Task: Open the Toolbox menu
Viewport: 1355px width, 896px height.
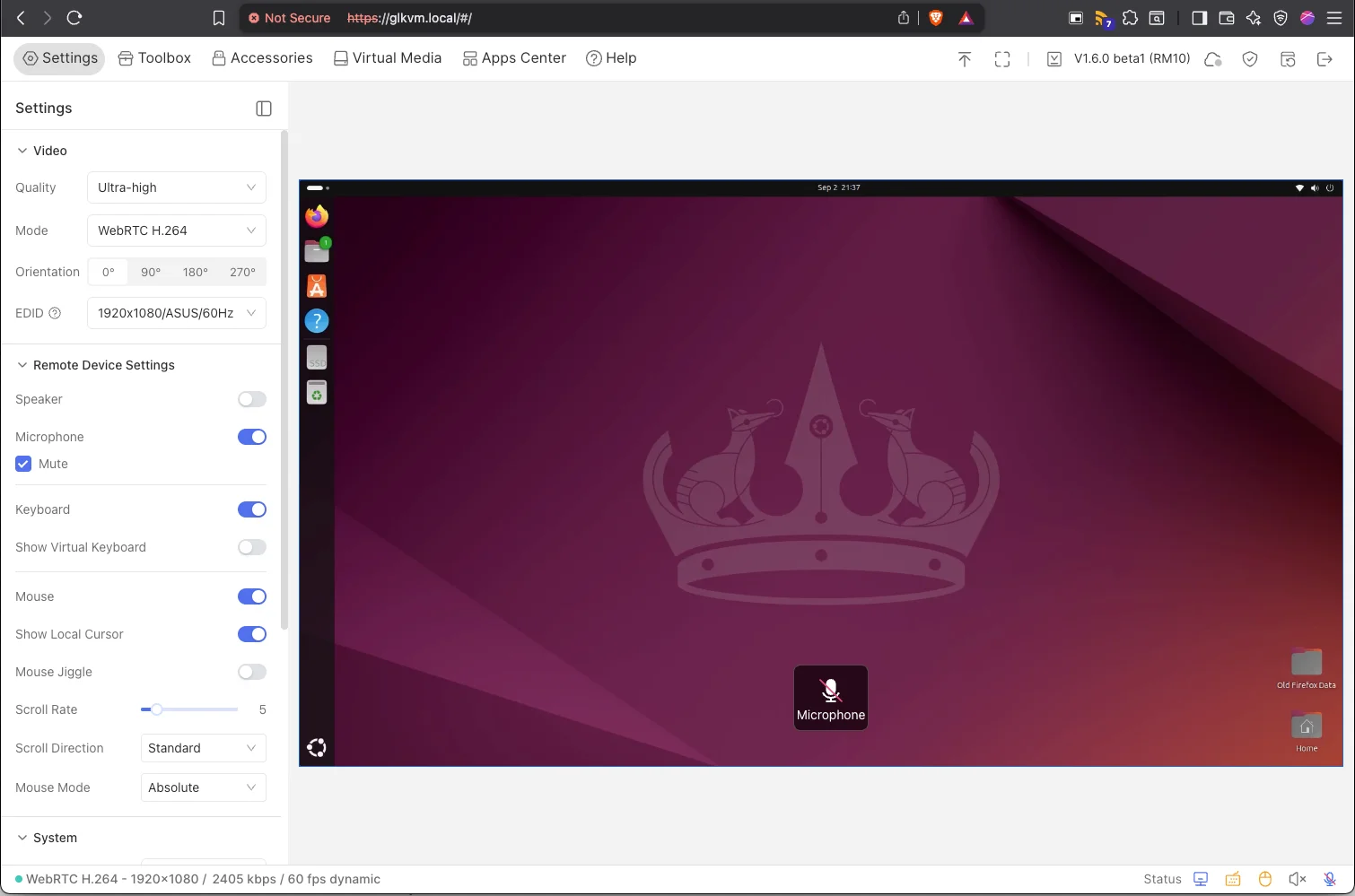Action: (154, 58)
